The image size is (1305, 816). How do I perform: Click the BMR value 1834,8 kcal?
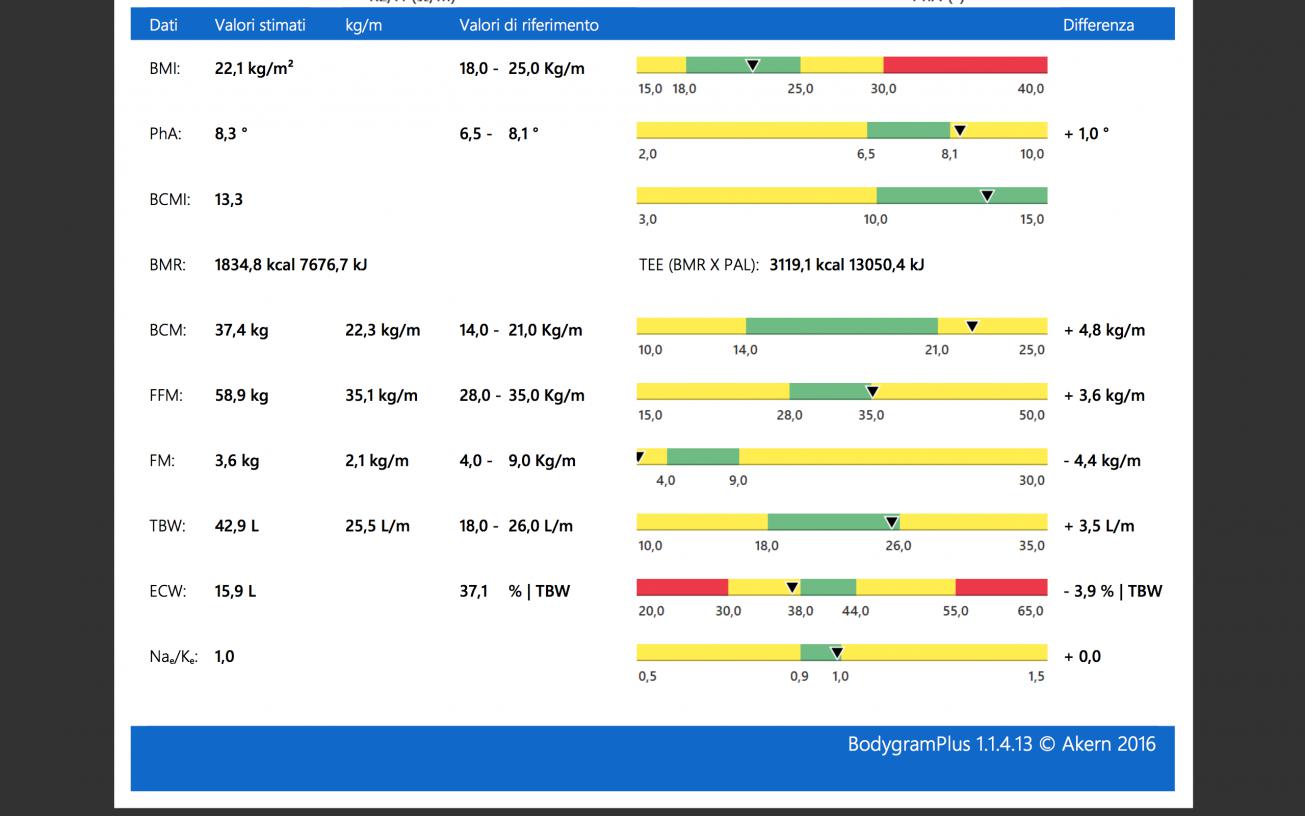coord(255,265)
